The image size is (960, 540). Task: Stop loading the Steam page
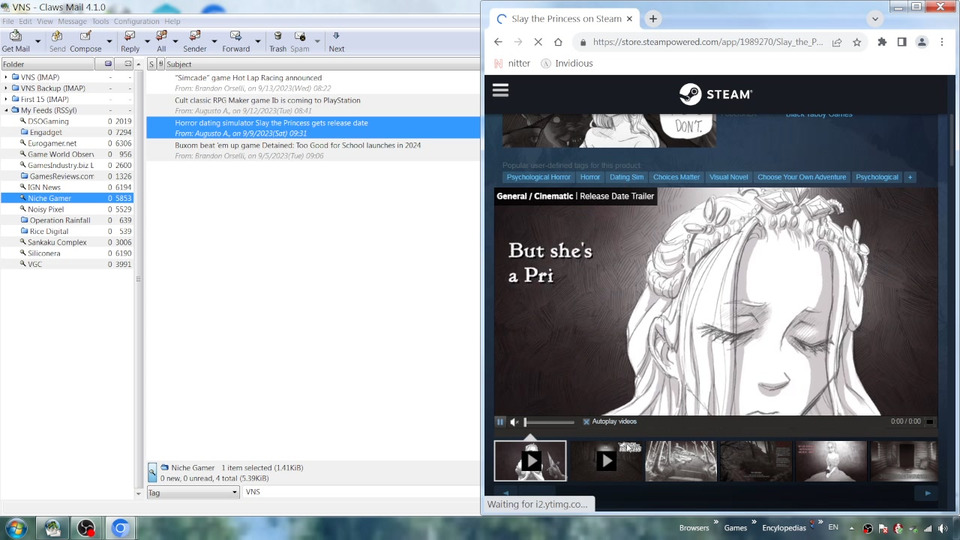(x=538, y=42)
